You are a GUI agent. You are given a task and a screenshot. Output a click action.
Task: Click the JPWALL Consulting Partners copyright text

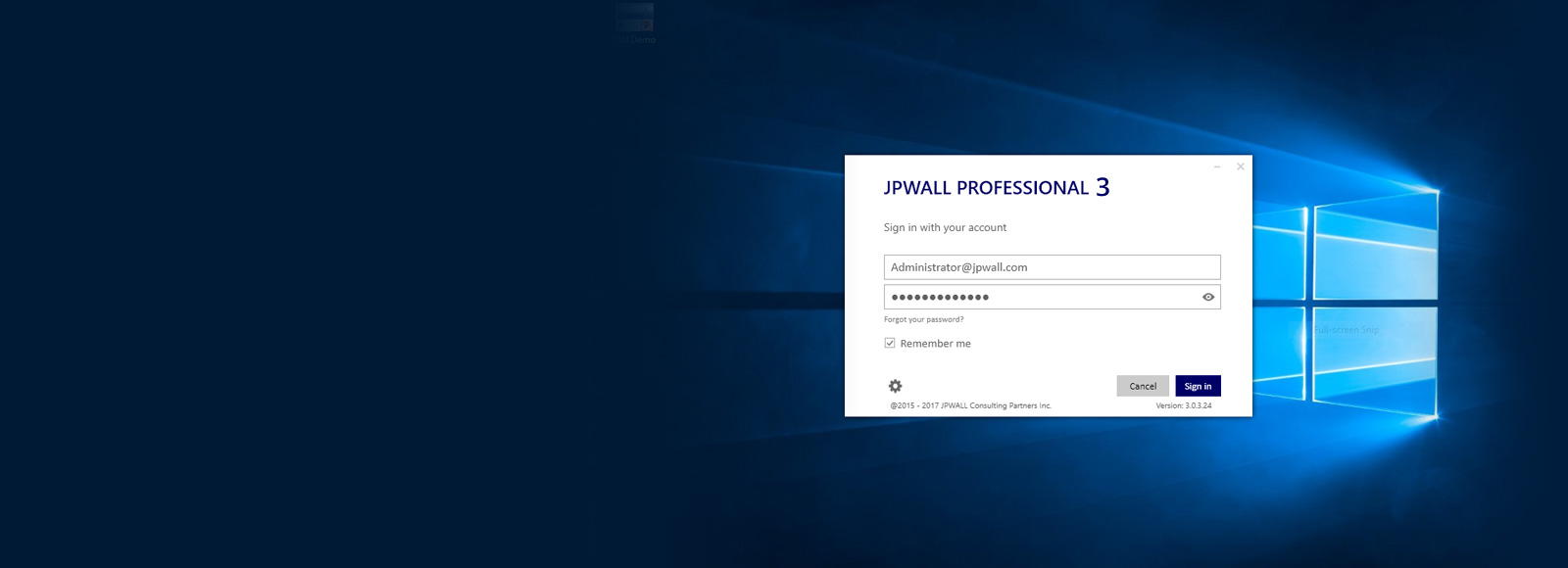tap(970, 405)
